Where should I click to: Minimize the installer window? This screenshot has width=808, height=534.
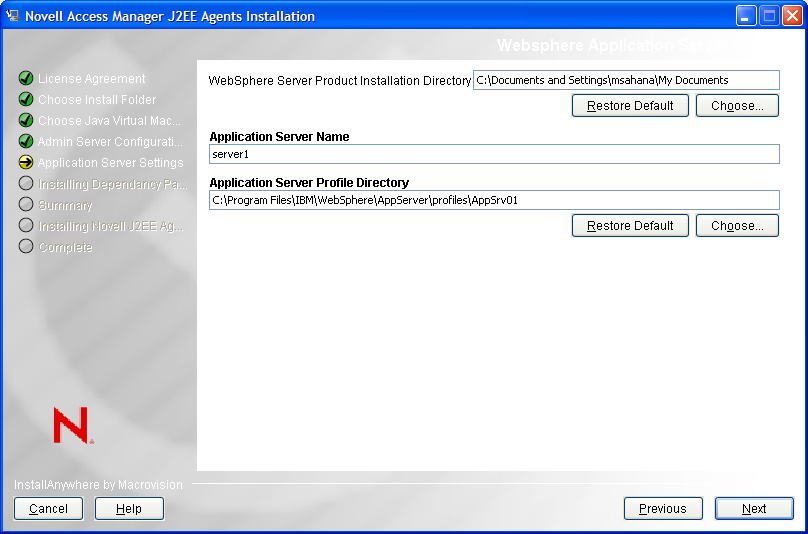coord(745,16)
